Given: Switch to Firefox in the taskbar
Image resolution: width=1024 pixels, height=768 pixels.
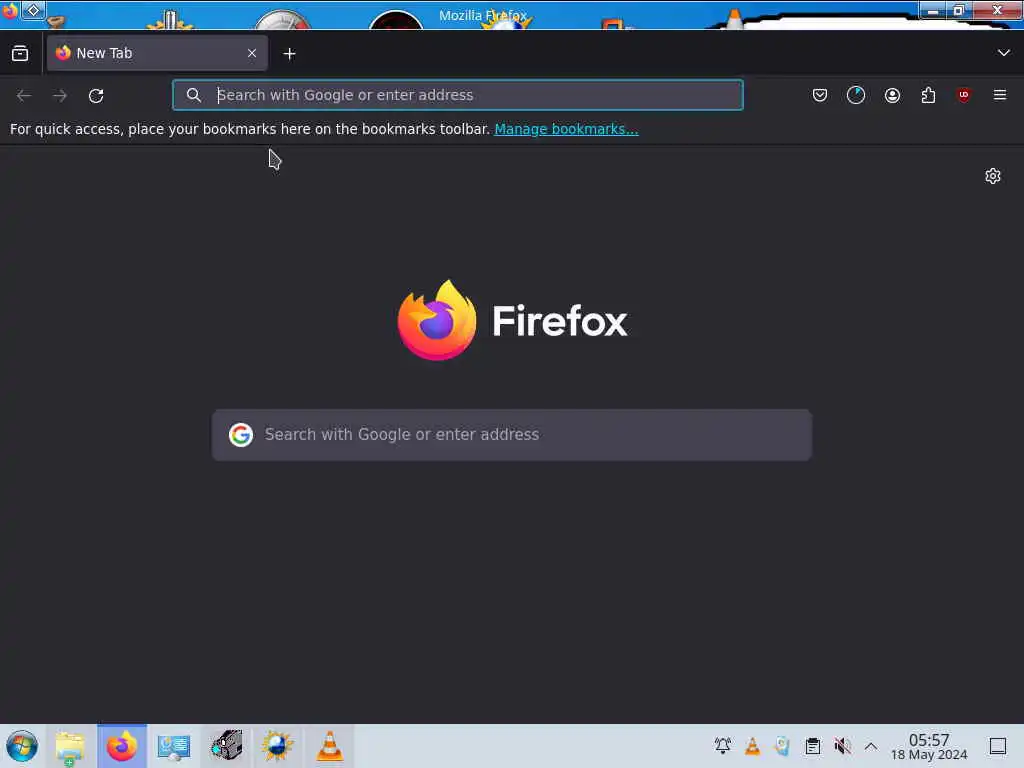Looking at the screenshot, I should [122, 746].
